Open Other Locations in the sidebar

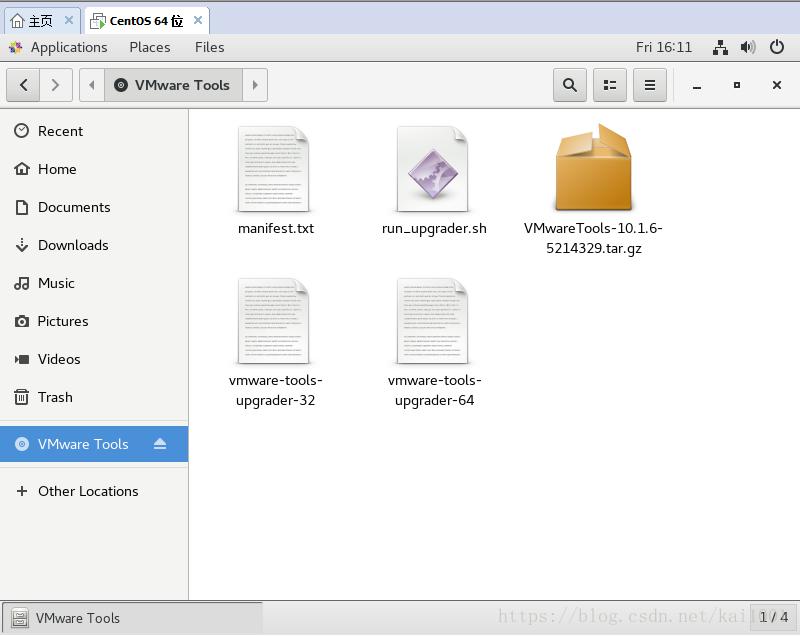point(94,491)
